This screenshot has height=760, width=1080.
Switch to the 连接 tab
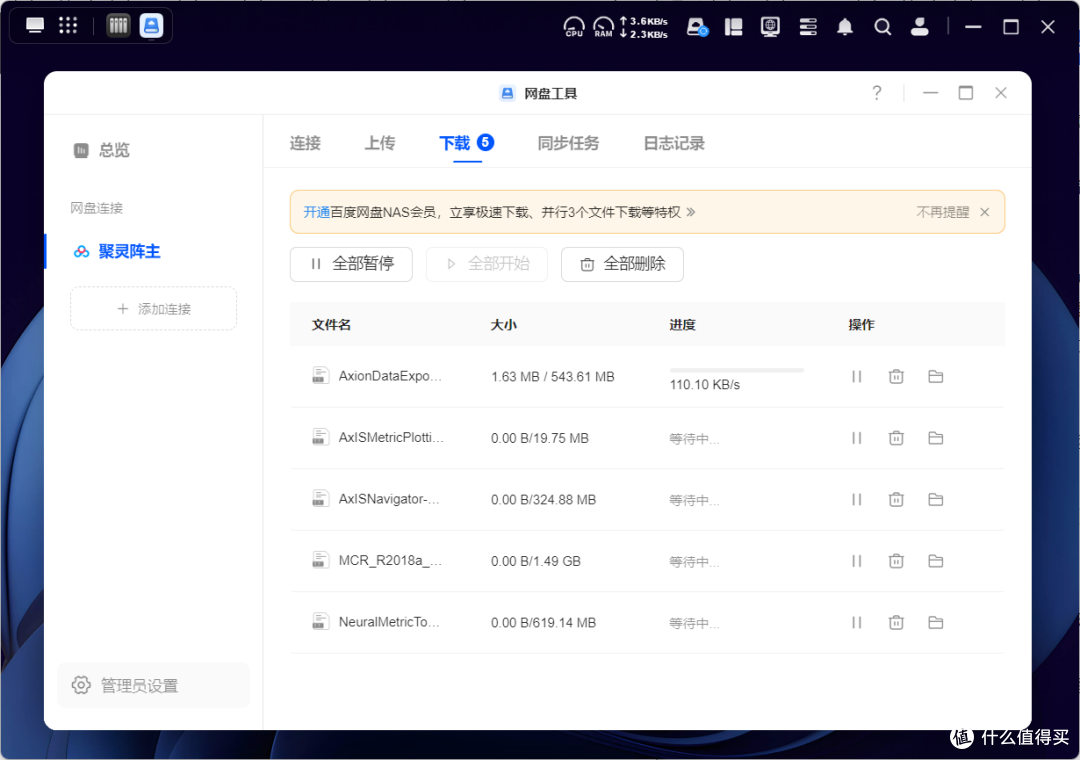[305, 143]
